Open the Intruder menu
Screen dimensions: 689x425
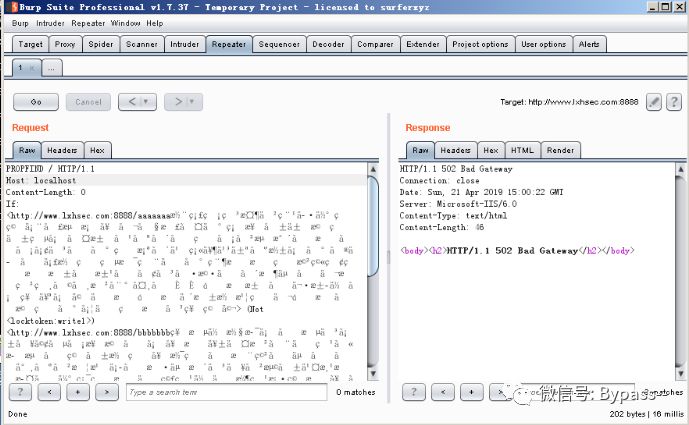(x=50, y=23)
